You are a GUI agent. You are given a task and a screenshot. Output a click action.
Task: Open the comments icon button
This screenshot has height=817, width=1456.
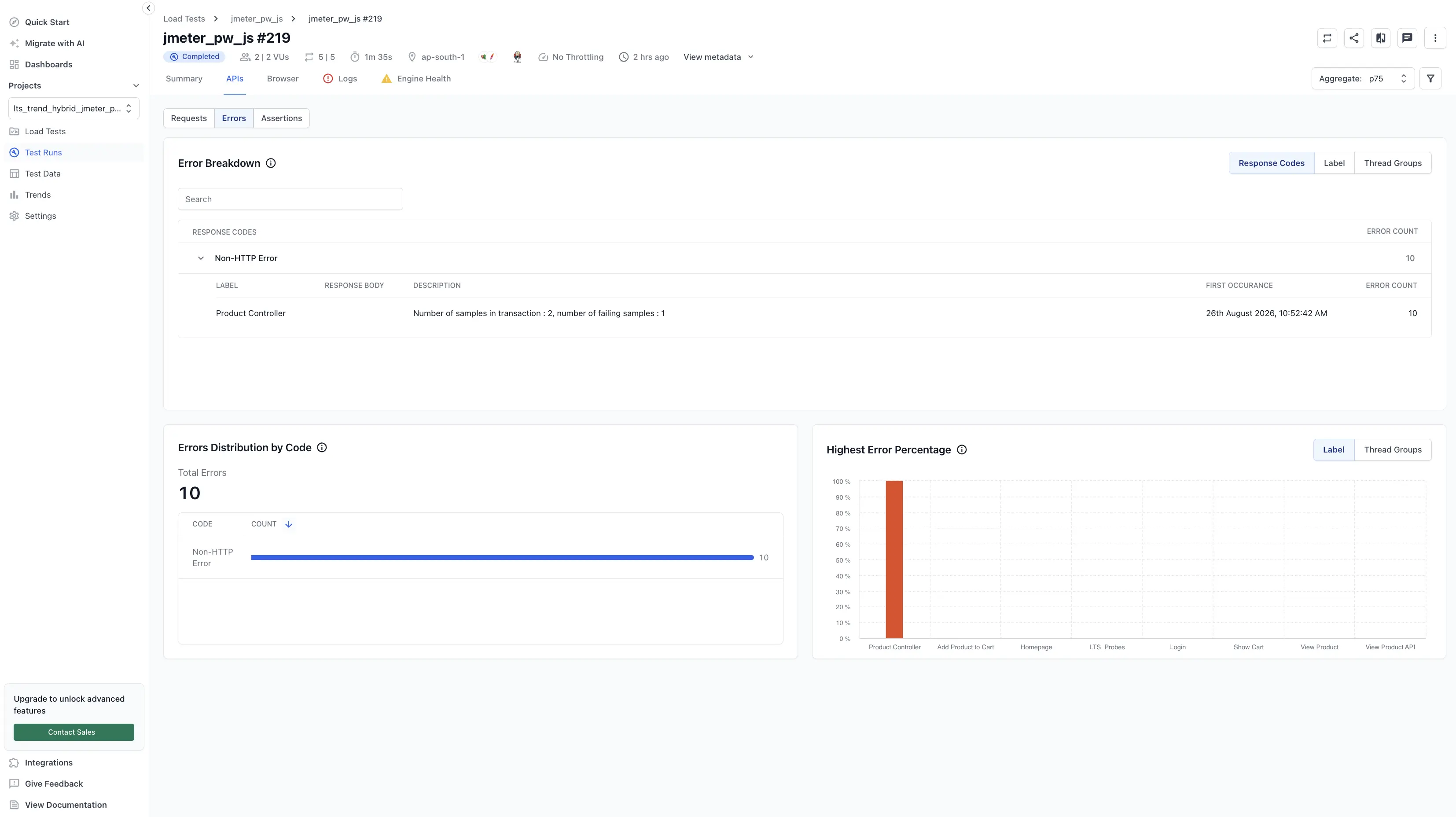1408,38
